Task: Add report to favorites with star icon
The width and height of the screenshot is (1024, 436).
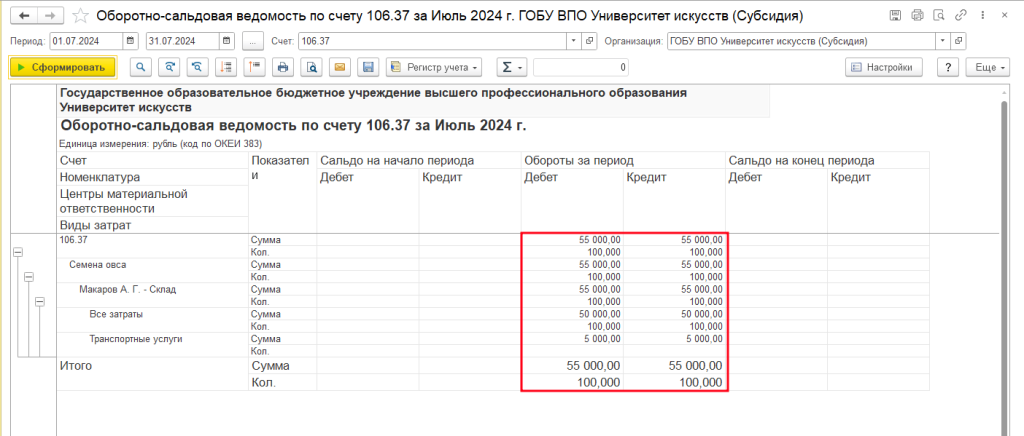Action: 80,15
